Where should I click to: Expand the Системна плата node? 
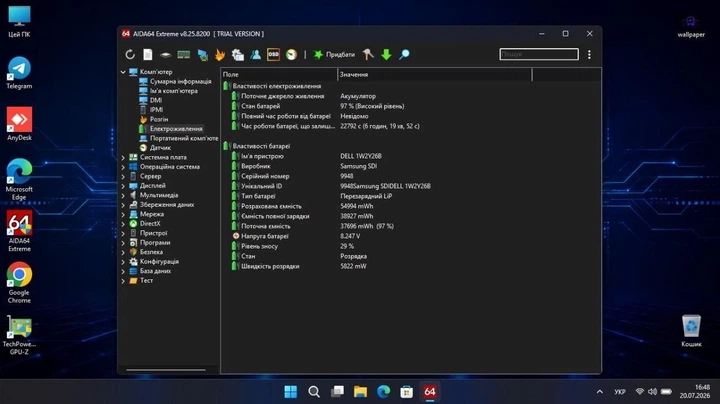tap(123, 157)
